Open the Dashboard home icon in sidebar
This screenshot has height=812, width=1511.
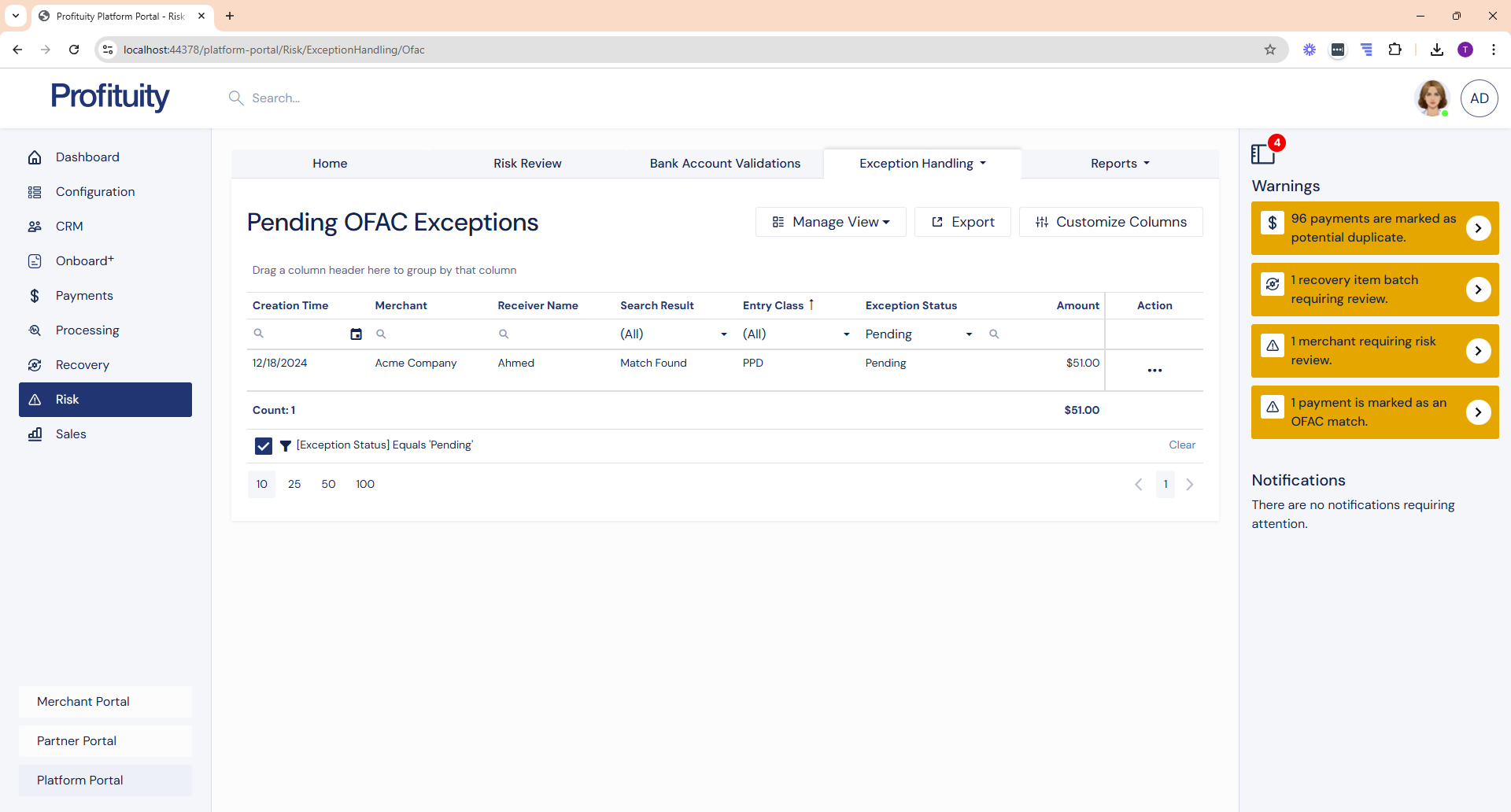35,157
